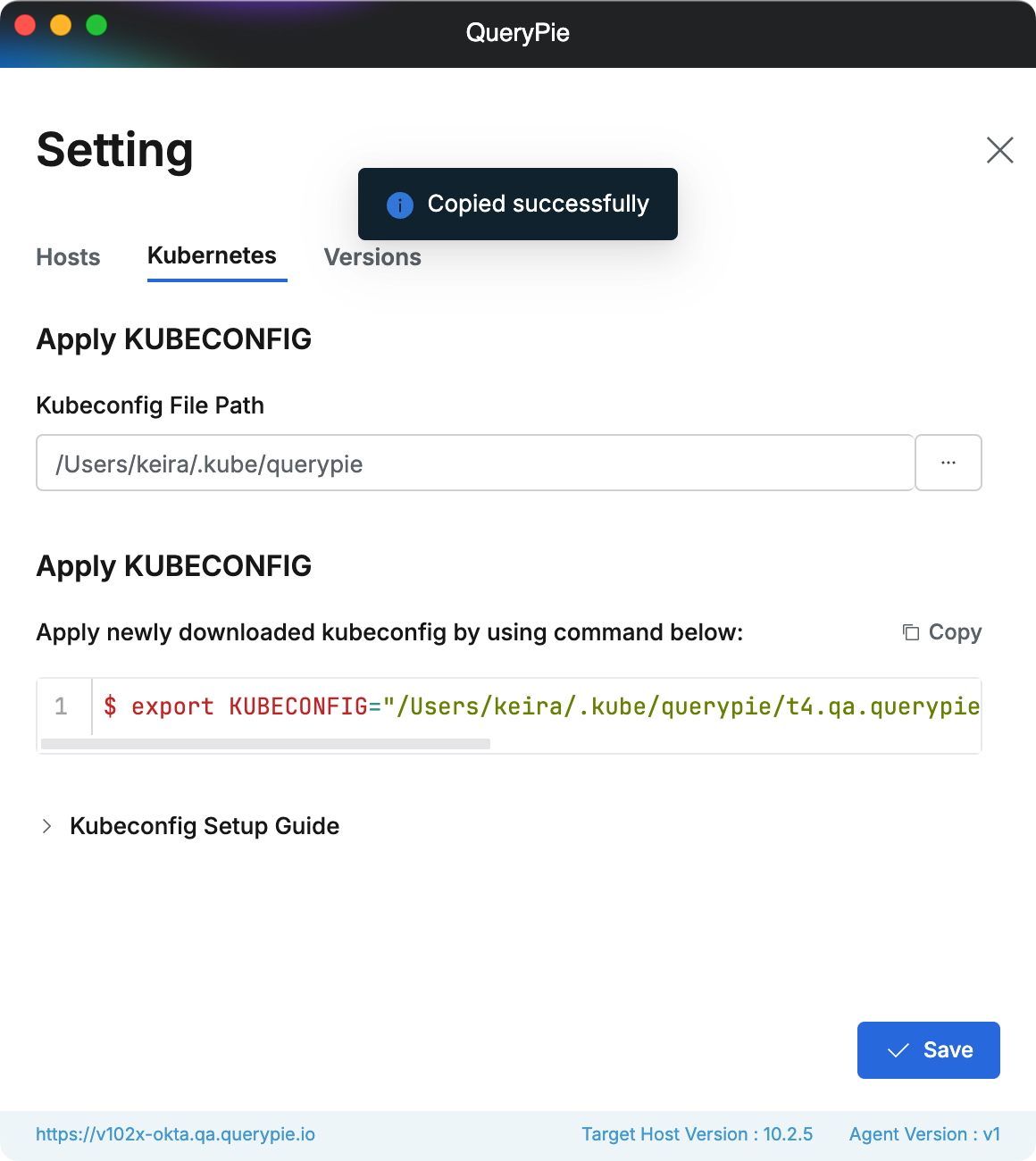The width and height of the screenshot is (1036, 1161).
Task: Click the checkmark icon on the Save button
Action: tap(898, 1050)
